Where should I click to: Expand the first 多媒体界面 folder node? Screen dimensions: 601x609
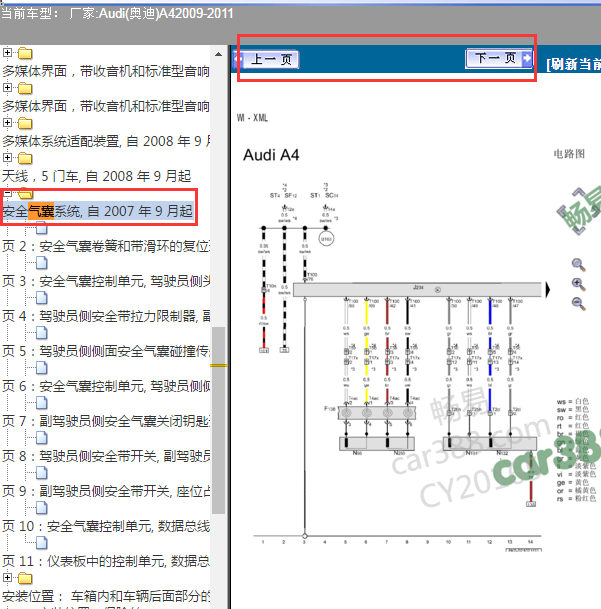click(x=7, y=52)
